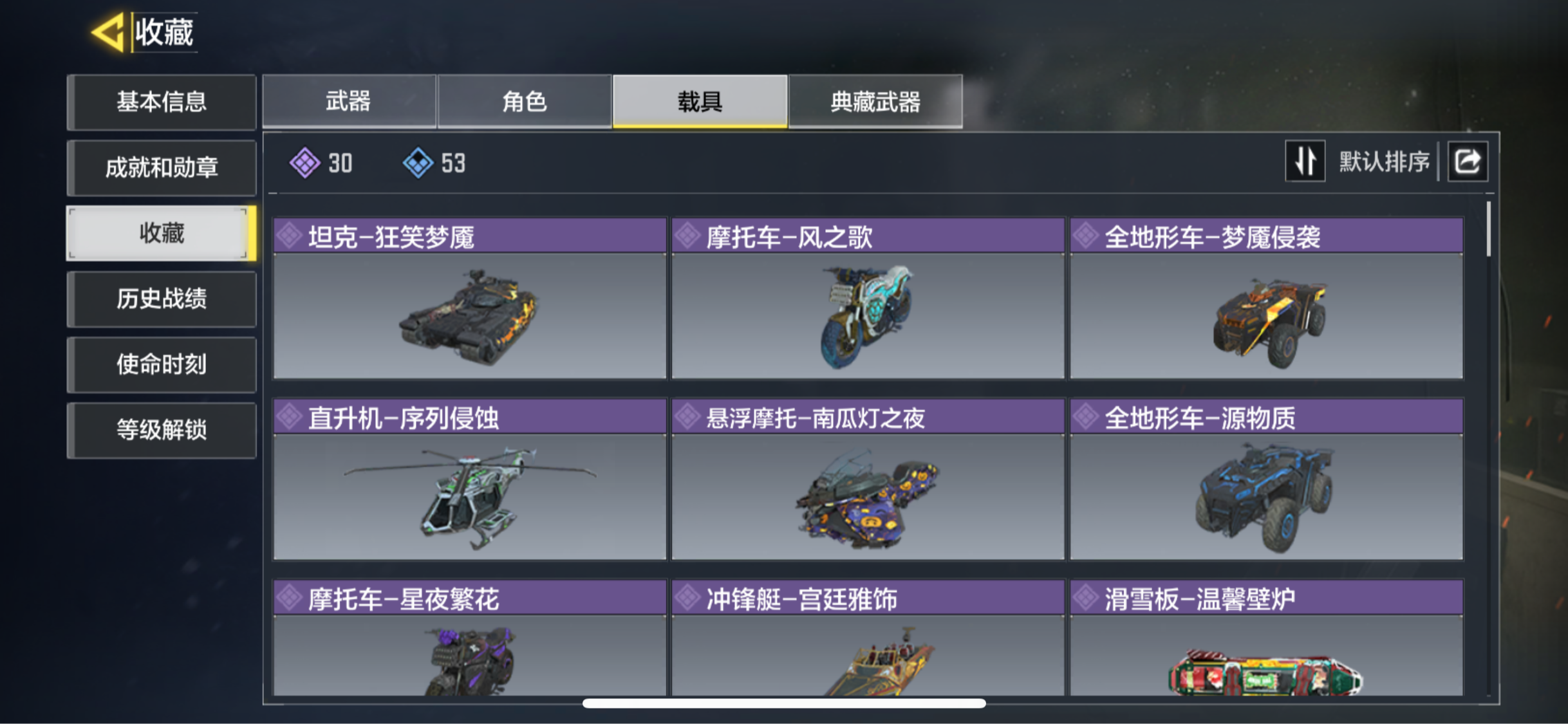Click the sort order arrows icon

pos(1305,161)
